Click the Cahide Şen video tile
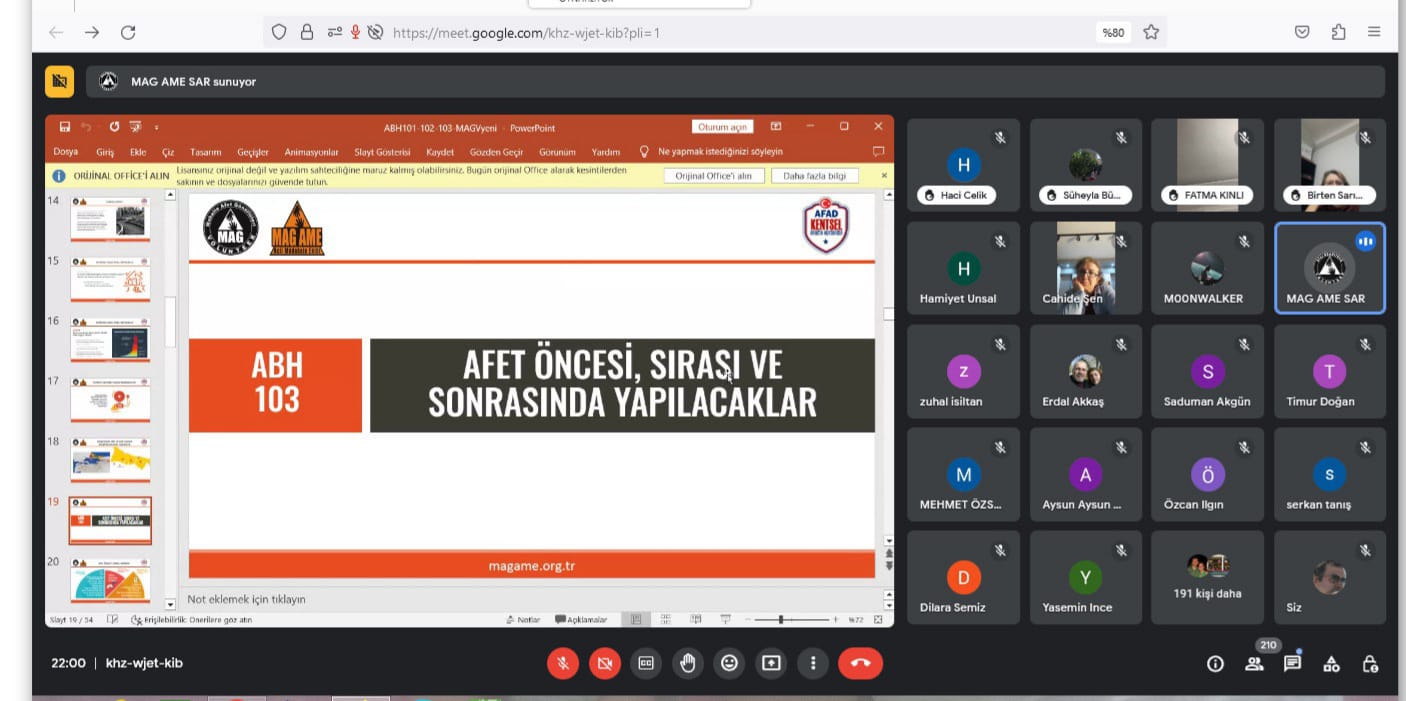This screenshot has height=701, width=1406. tap(1085, 268)
